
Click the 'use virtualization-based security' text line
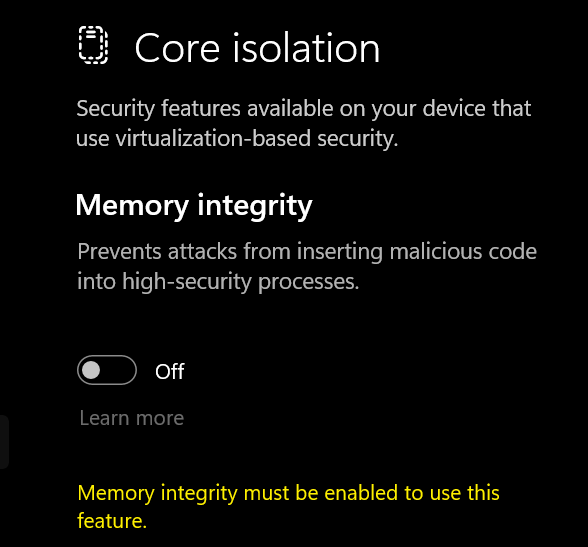[x=237, y=138]
